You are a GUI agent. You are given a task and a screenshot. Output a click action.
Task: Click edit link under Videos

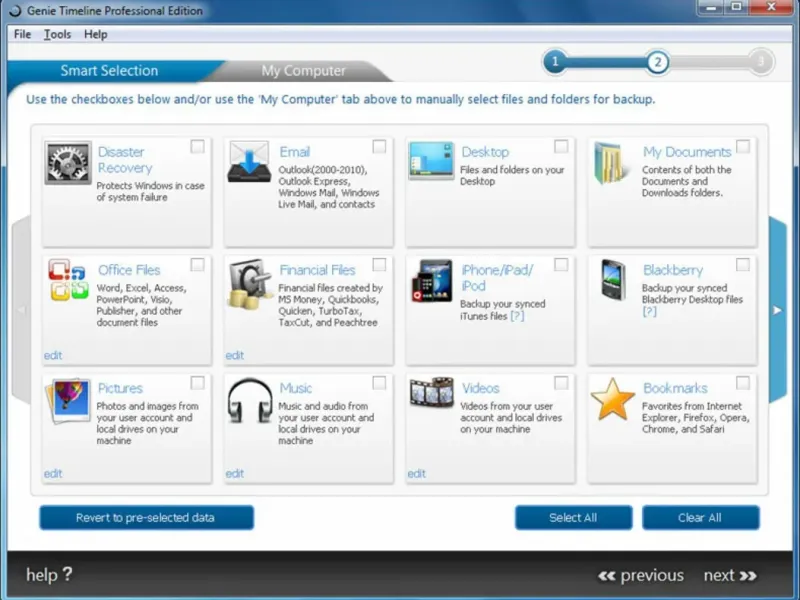pyautogui.click(x=416, y=473)
